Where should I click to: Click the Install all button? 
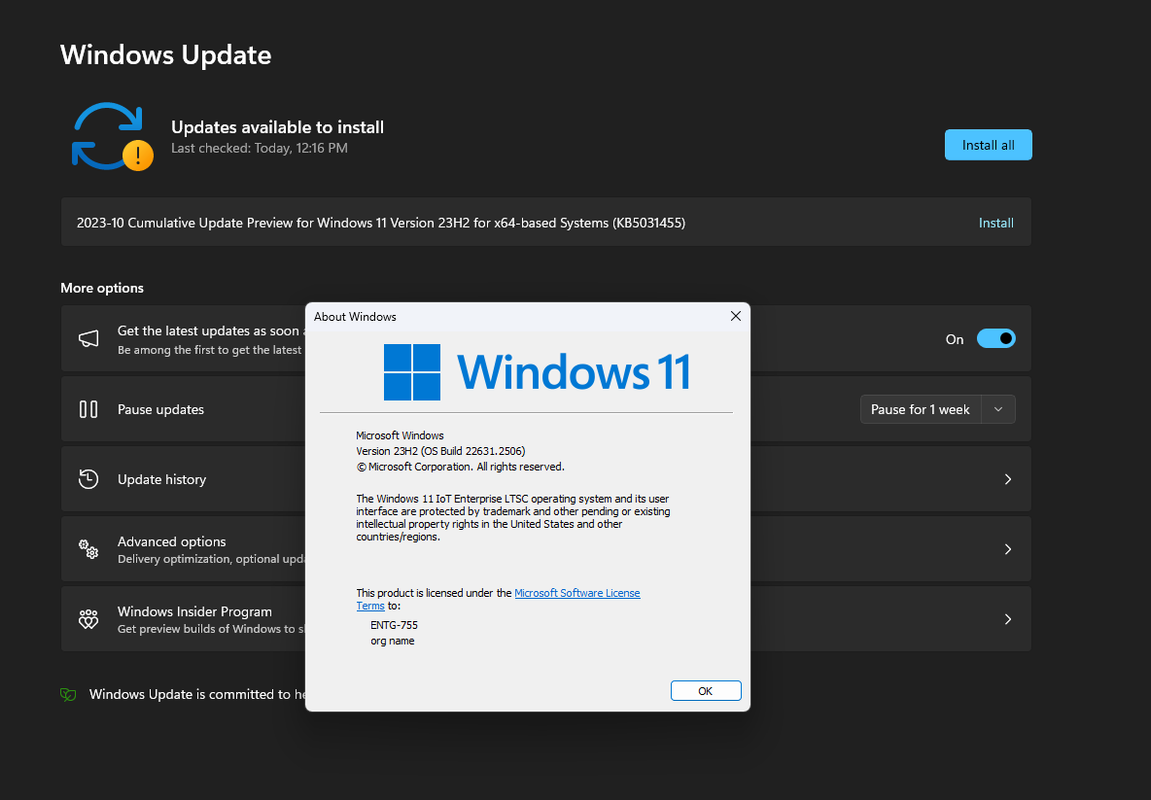pyautogui.click(x=988, y=145)
